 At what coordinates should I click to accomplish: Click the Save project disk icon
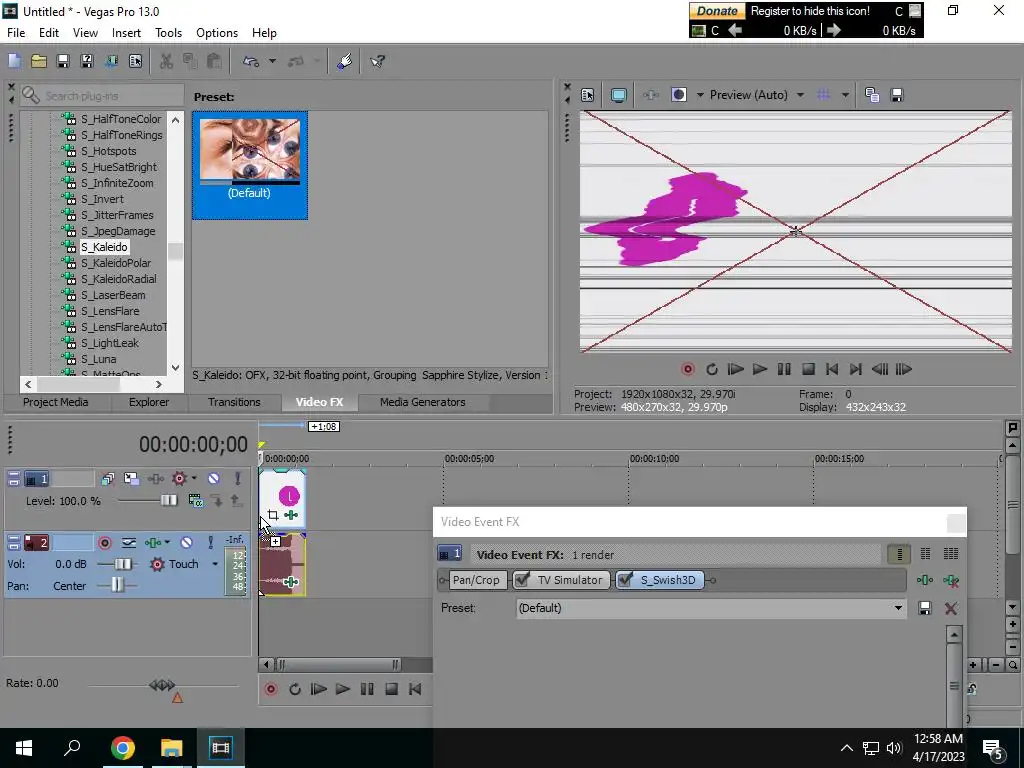tap(63, 61)
